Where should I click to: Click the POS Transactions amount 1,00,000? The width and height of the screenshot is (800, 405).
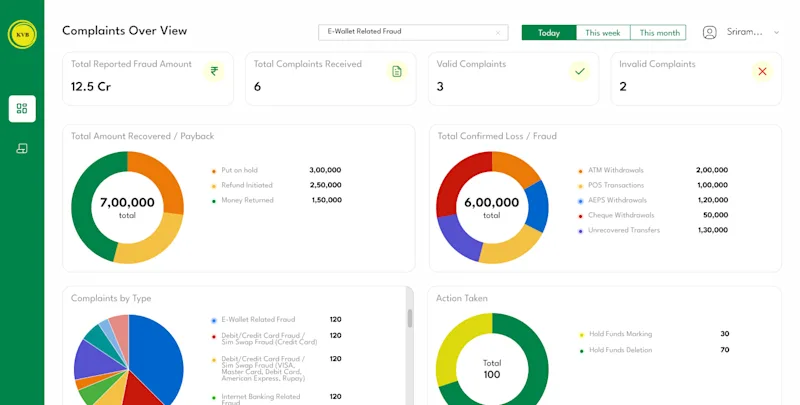coord(713,185)
